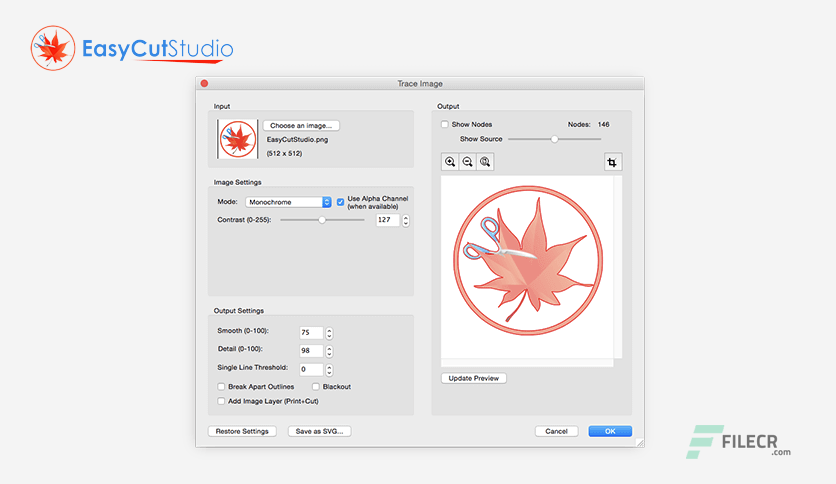This screenshot has width=836, height=484.
Task: Click the EasyCutStudio.png file name
Action: [x=298, y=140]
